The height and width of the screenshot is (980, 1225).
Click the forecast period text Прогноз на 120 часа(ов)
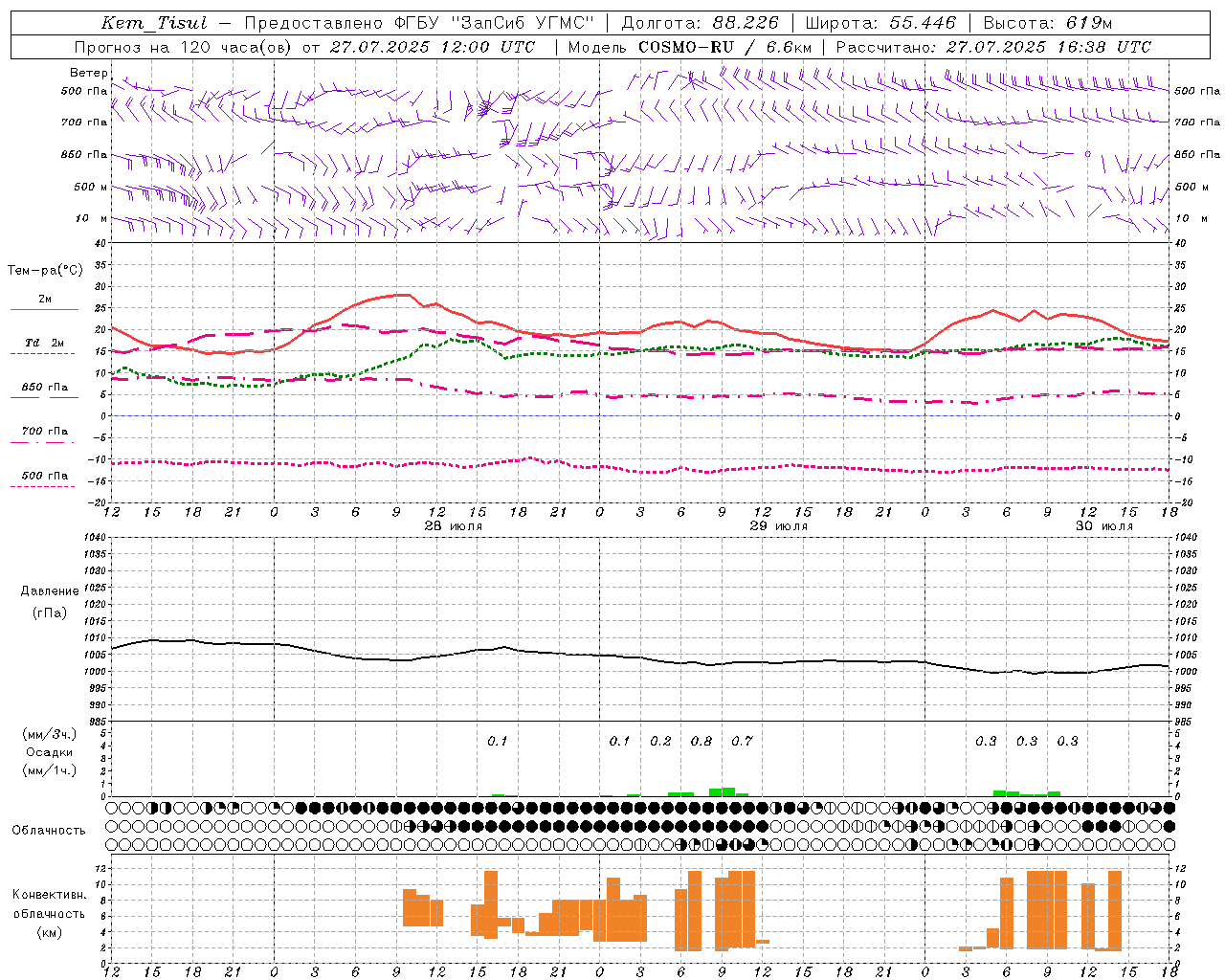pos(184,47)
